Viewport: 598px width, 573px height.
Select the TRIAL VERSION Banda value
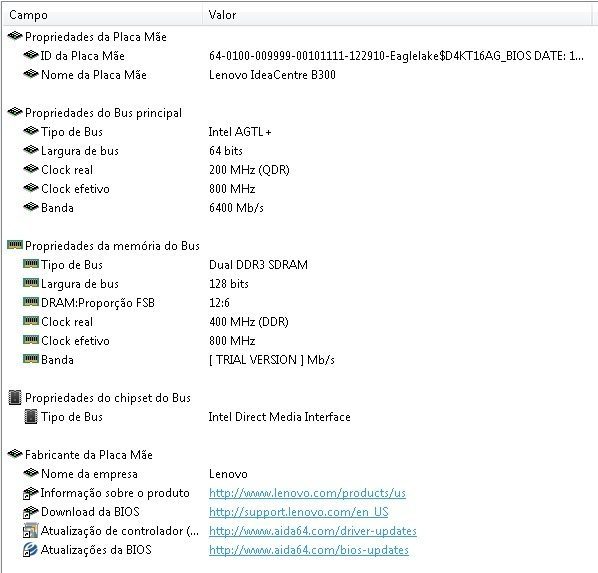tap(272, 360)
